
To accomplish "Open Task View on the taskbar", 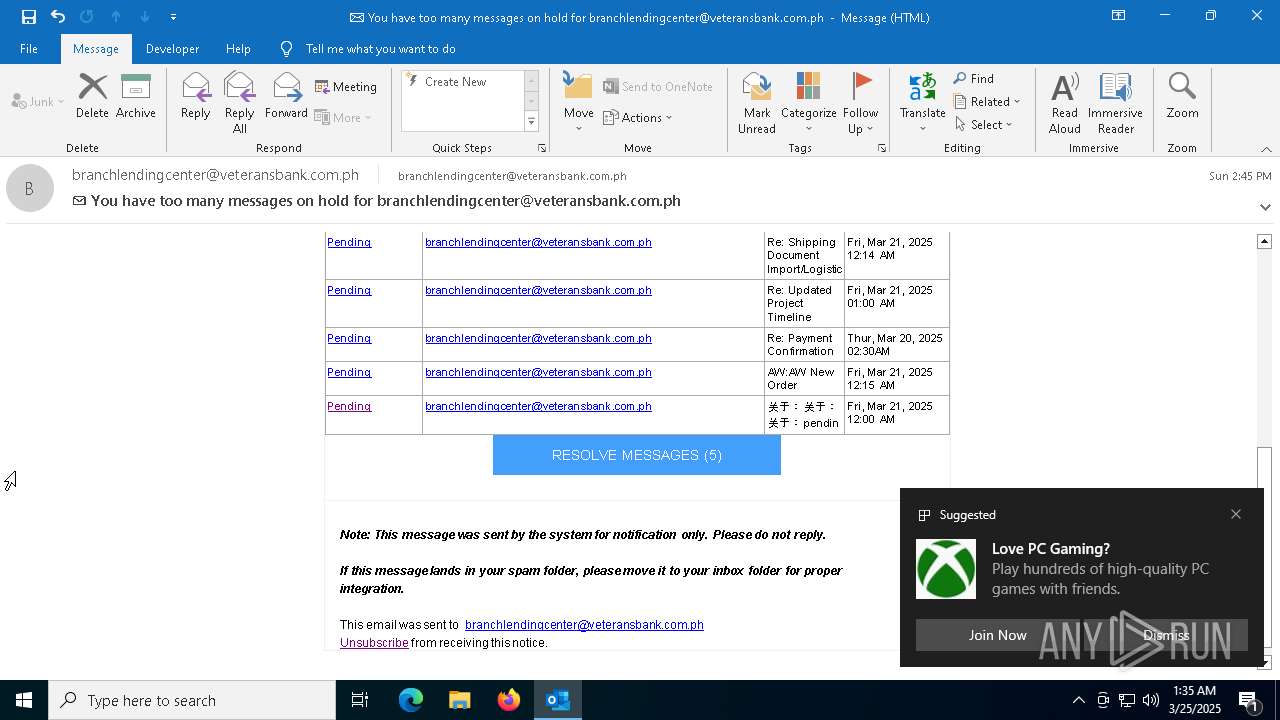I will tap(360, 700).
